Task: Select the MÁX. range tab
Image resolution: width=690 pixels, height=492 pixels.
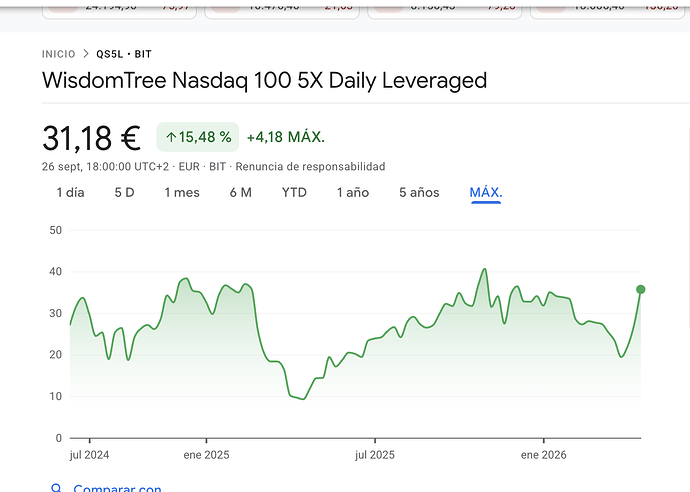Action: pos(486,192)
